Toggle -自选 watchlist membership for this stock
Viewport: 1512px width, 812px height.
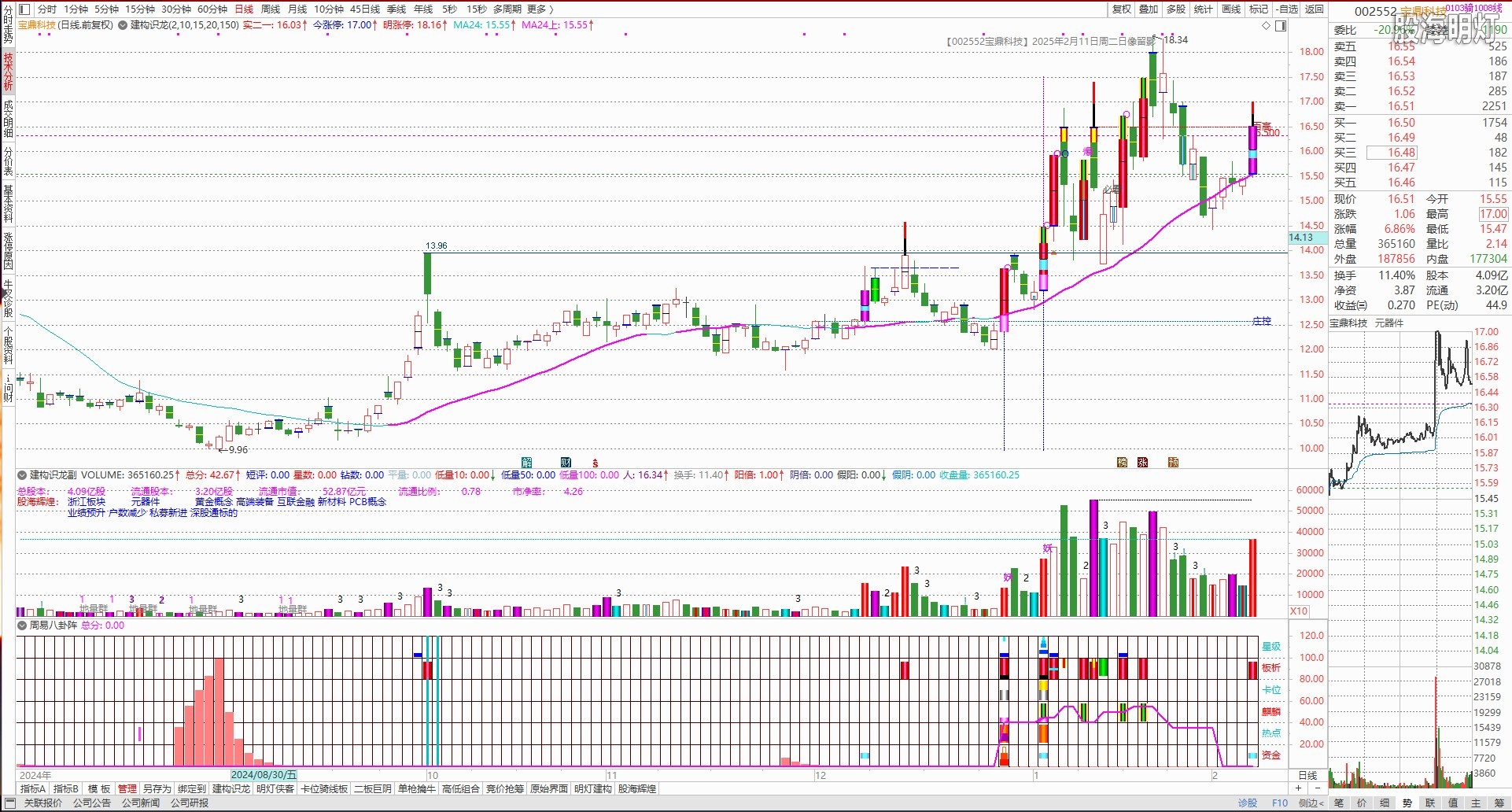click(1287, 9)
